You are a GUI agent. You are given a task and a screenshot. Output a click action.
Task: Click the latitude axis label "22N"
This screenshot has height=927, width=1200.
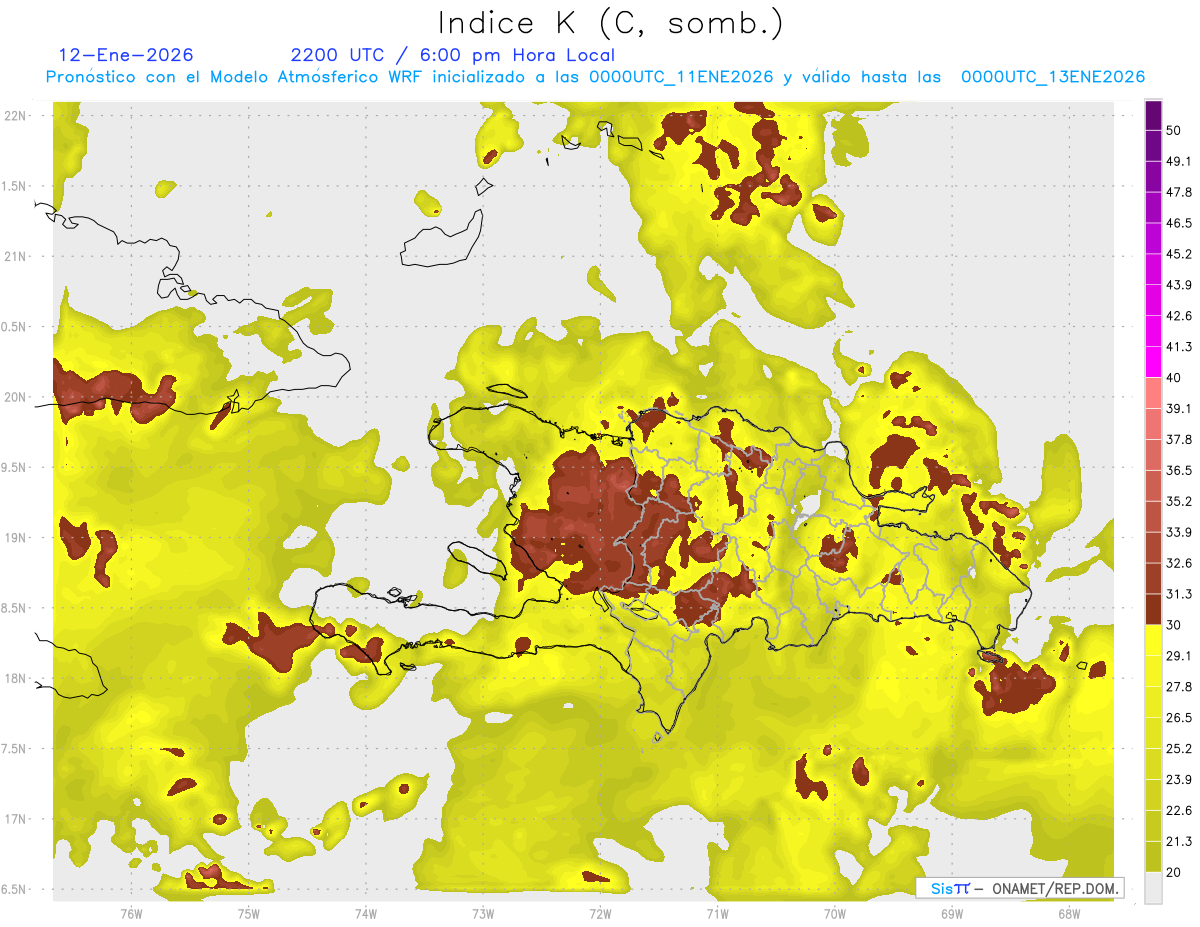(x=15, y=116)
